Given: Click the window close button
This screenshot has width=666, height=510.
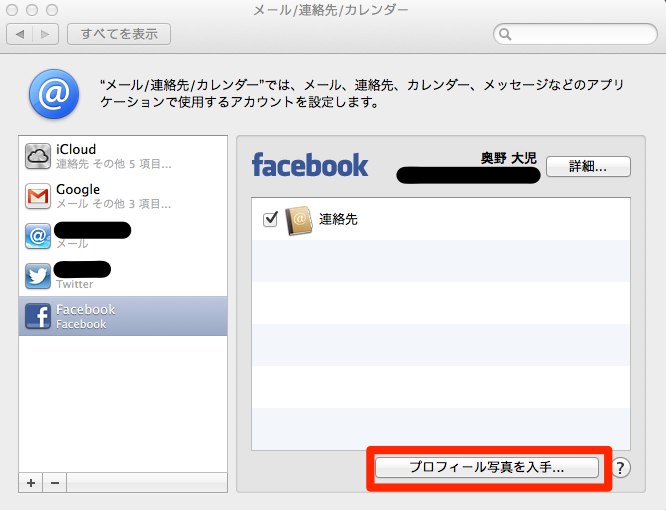Looking at the screenshot, I should pos(12,10).
